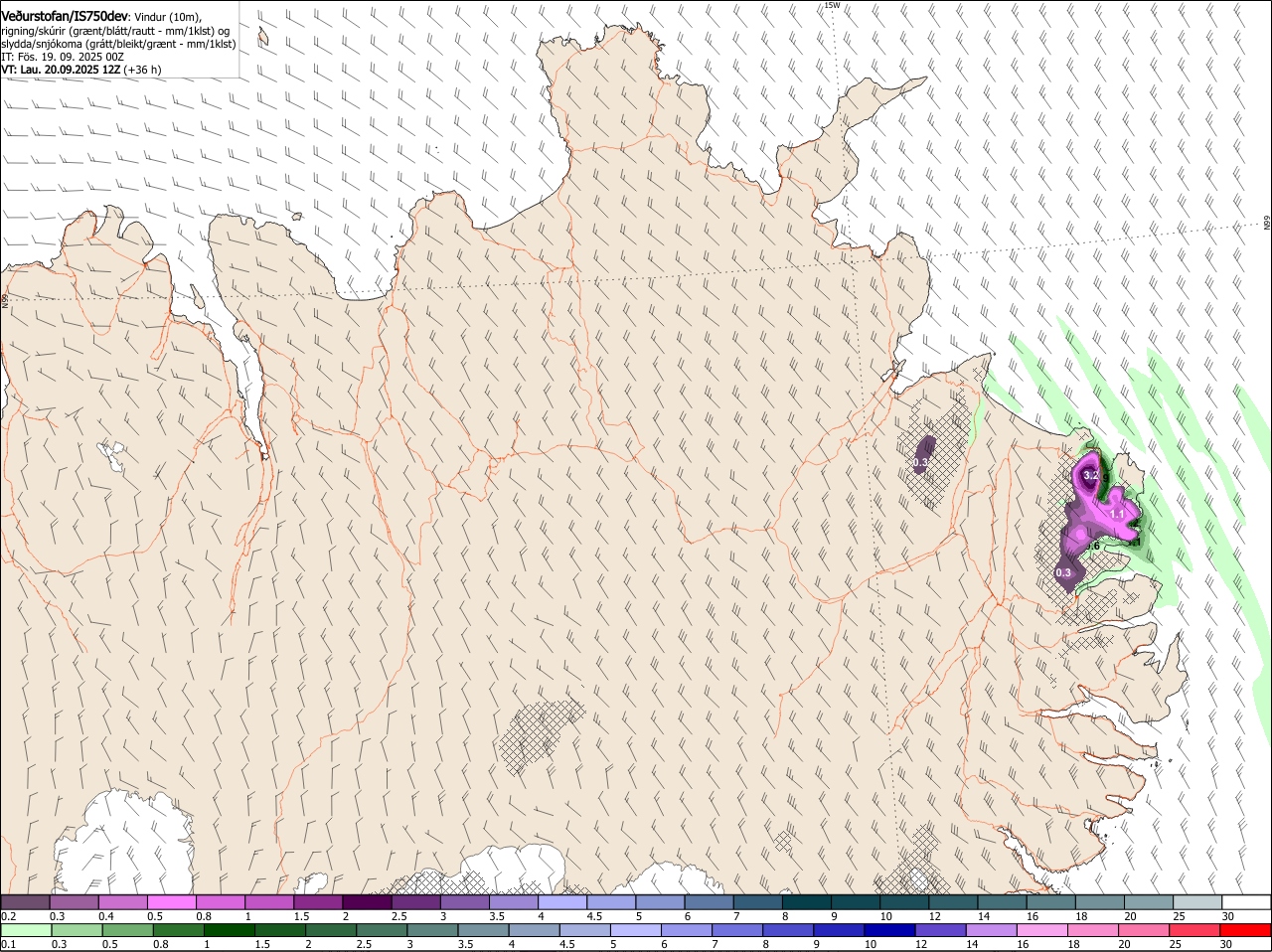
Task: Select upper color bar swatch between 8 and 9
Action: (x=807, y=902)
